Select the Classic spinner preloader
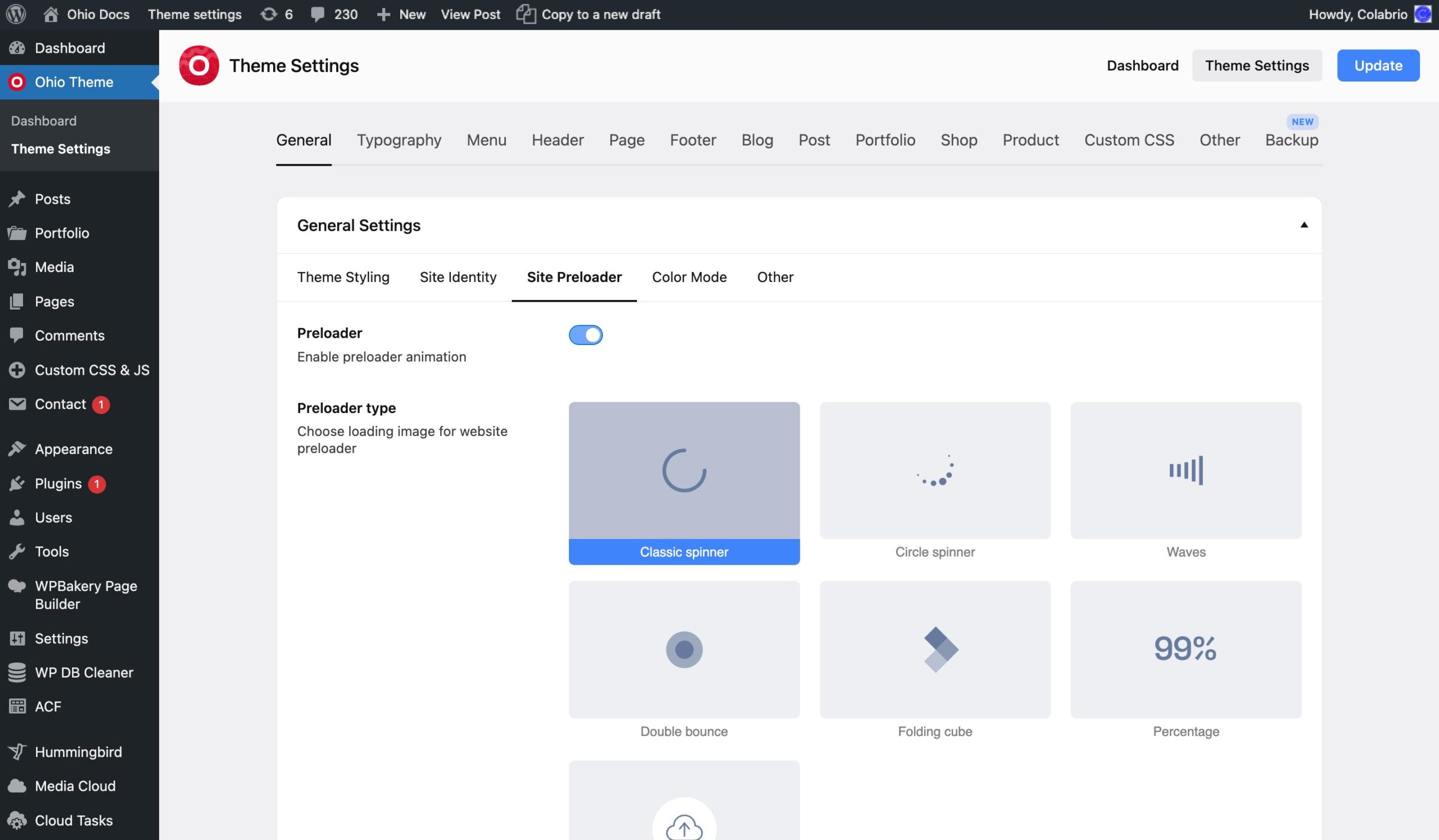Screen dimensions: 1439x840 click(x=684, y=483)
